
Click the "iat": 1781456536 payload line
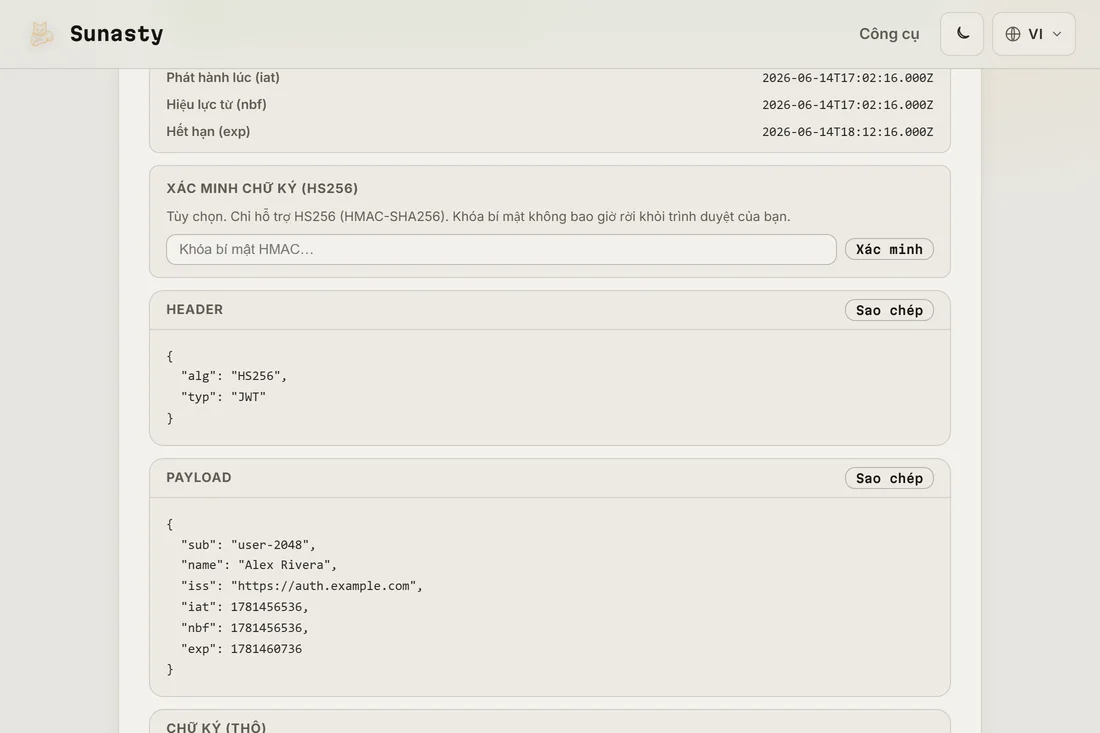244,607
